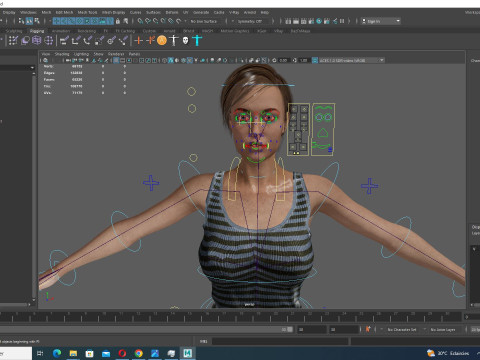480x360 pixels.
Task: Click the exposure value field showing 1.00
Action: point(303,60)
